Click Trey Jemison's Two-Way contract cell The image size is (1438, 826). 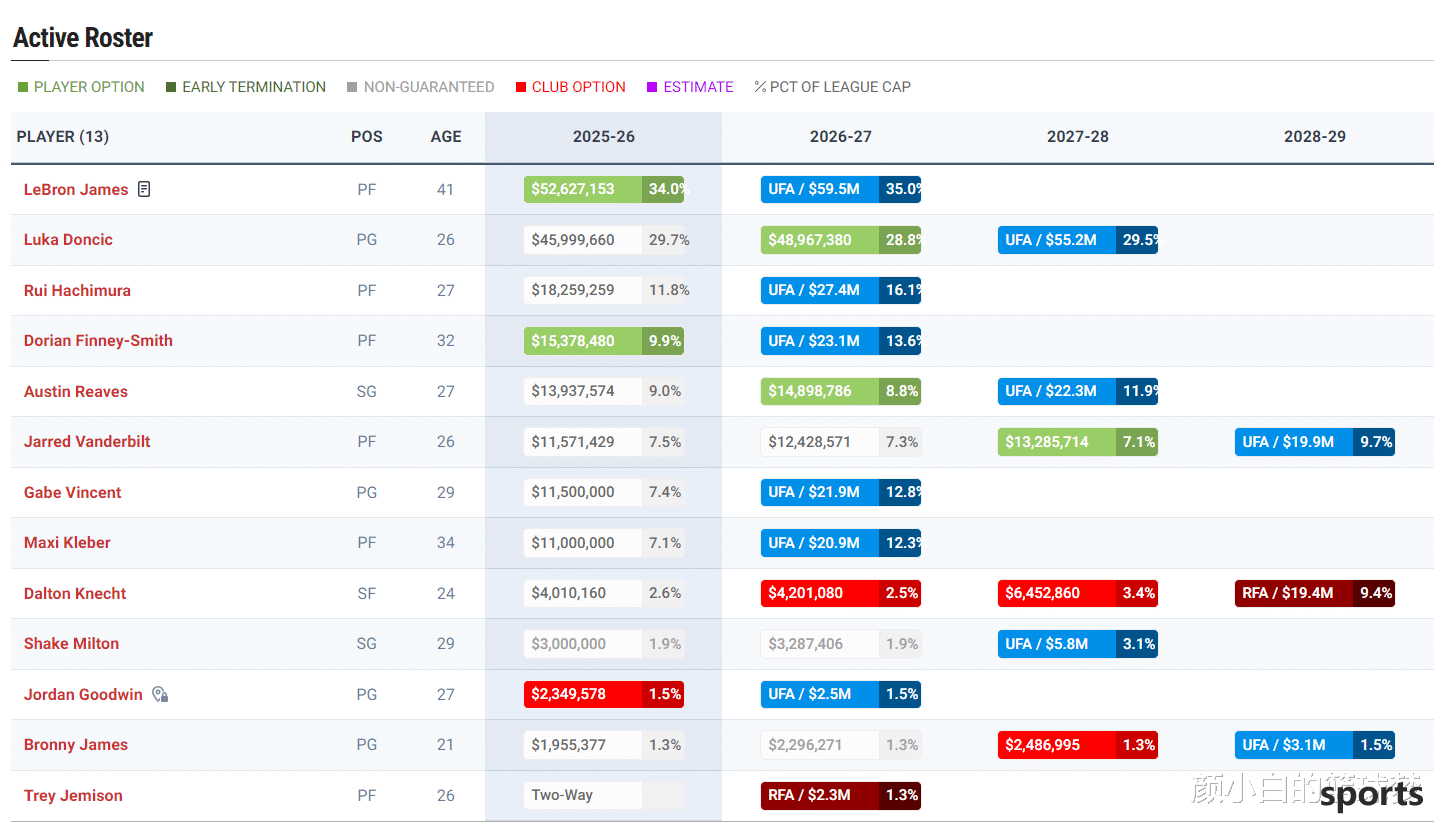point(604,795)
